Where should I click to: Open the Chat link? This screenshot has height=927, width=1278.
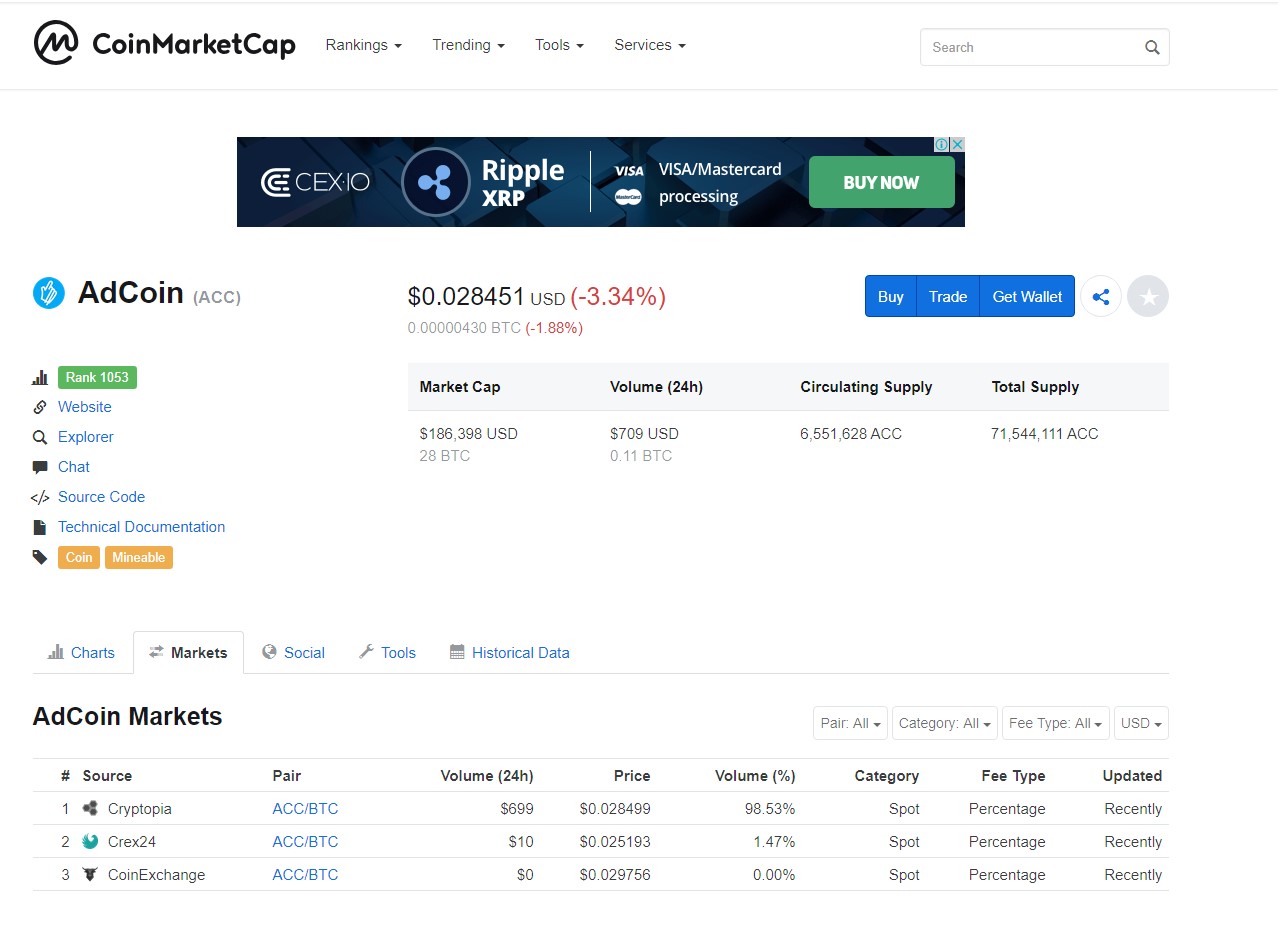[x=74, y=467]
